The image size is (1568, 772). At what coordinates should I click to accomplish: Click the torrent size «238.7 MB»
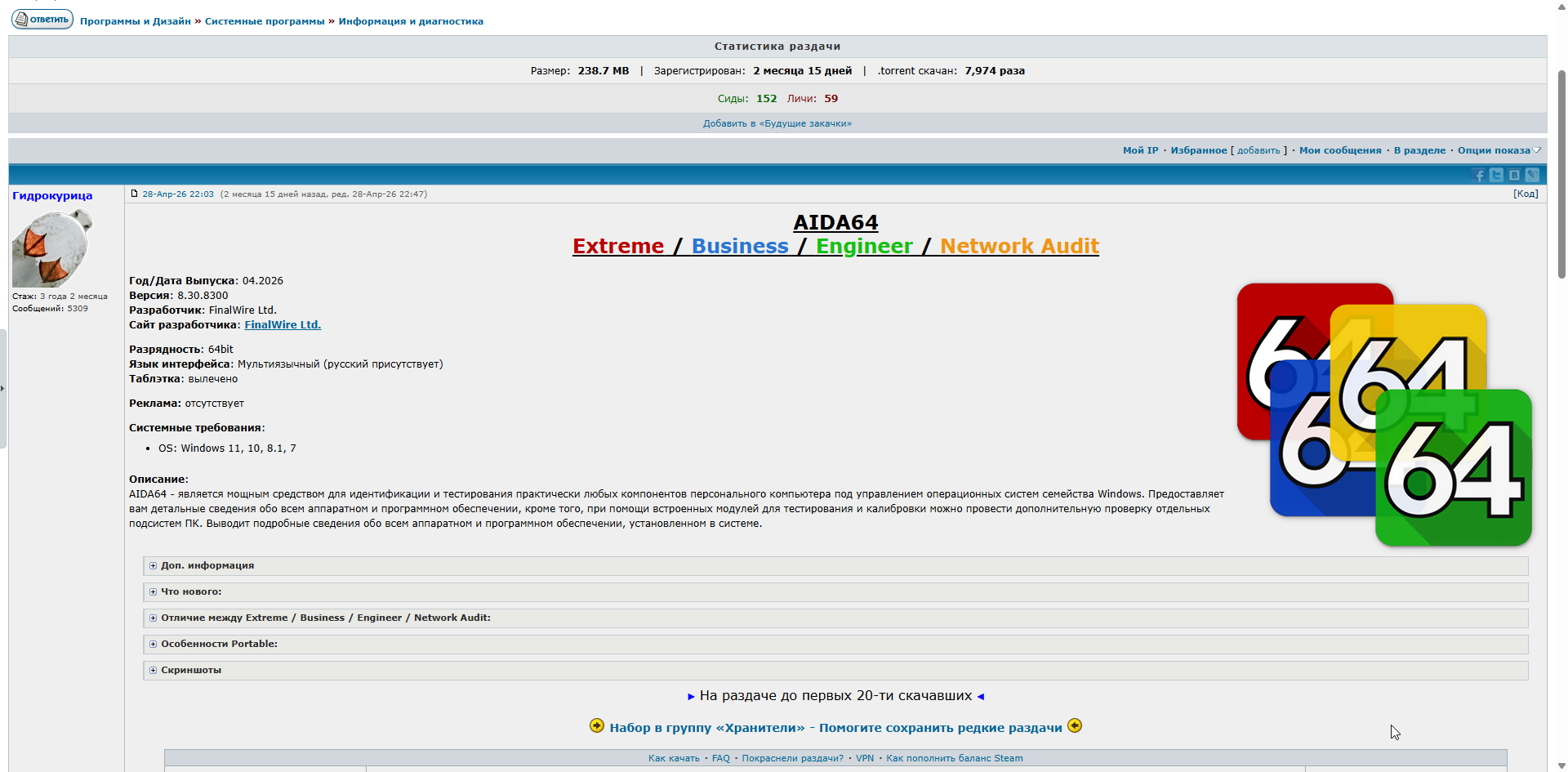click(x=604, y=71)
